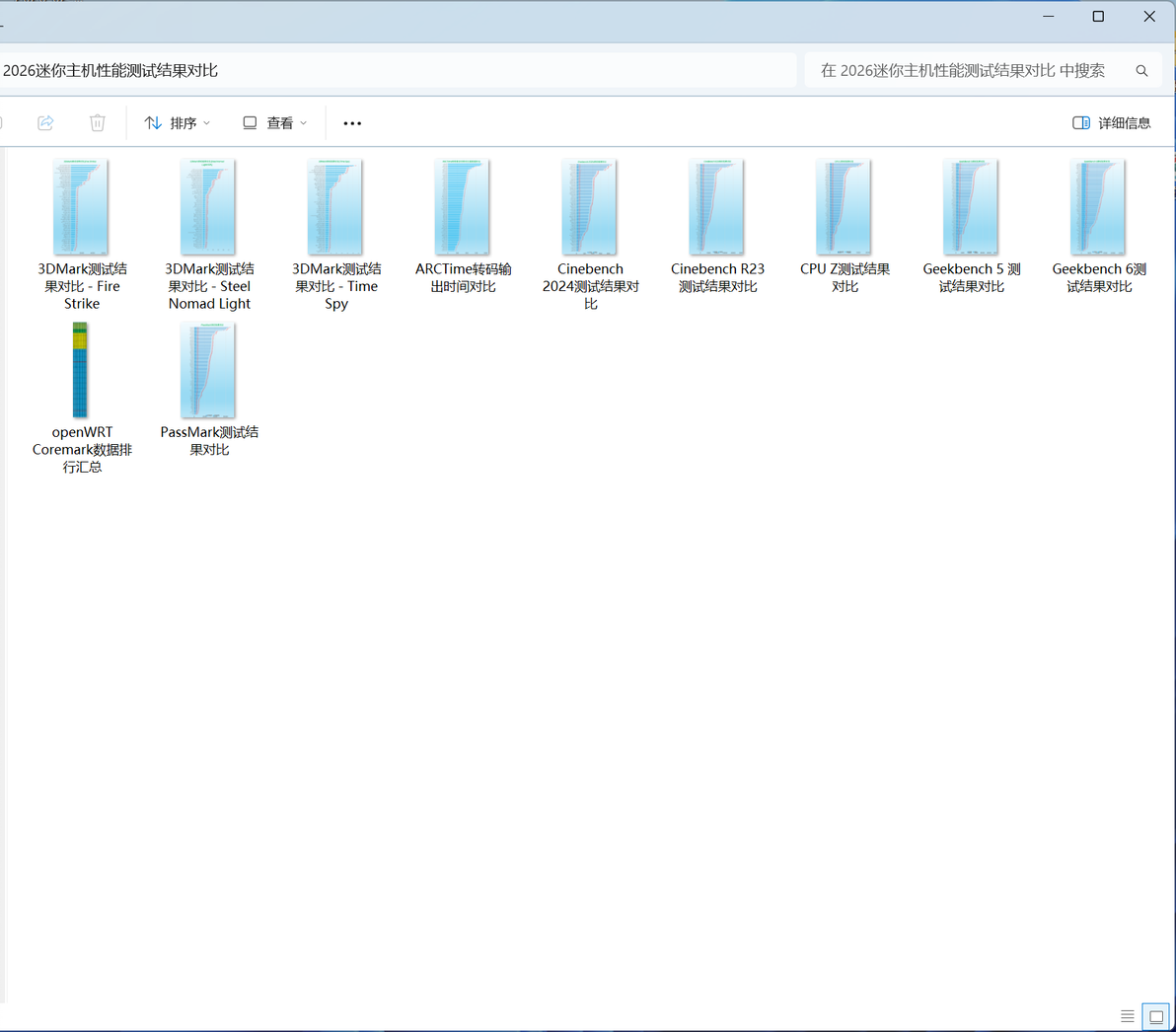Select ARCTime转码输出时间对比 file
This screenshot has width=1176, height=1032.
point(464,227)
